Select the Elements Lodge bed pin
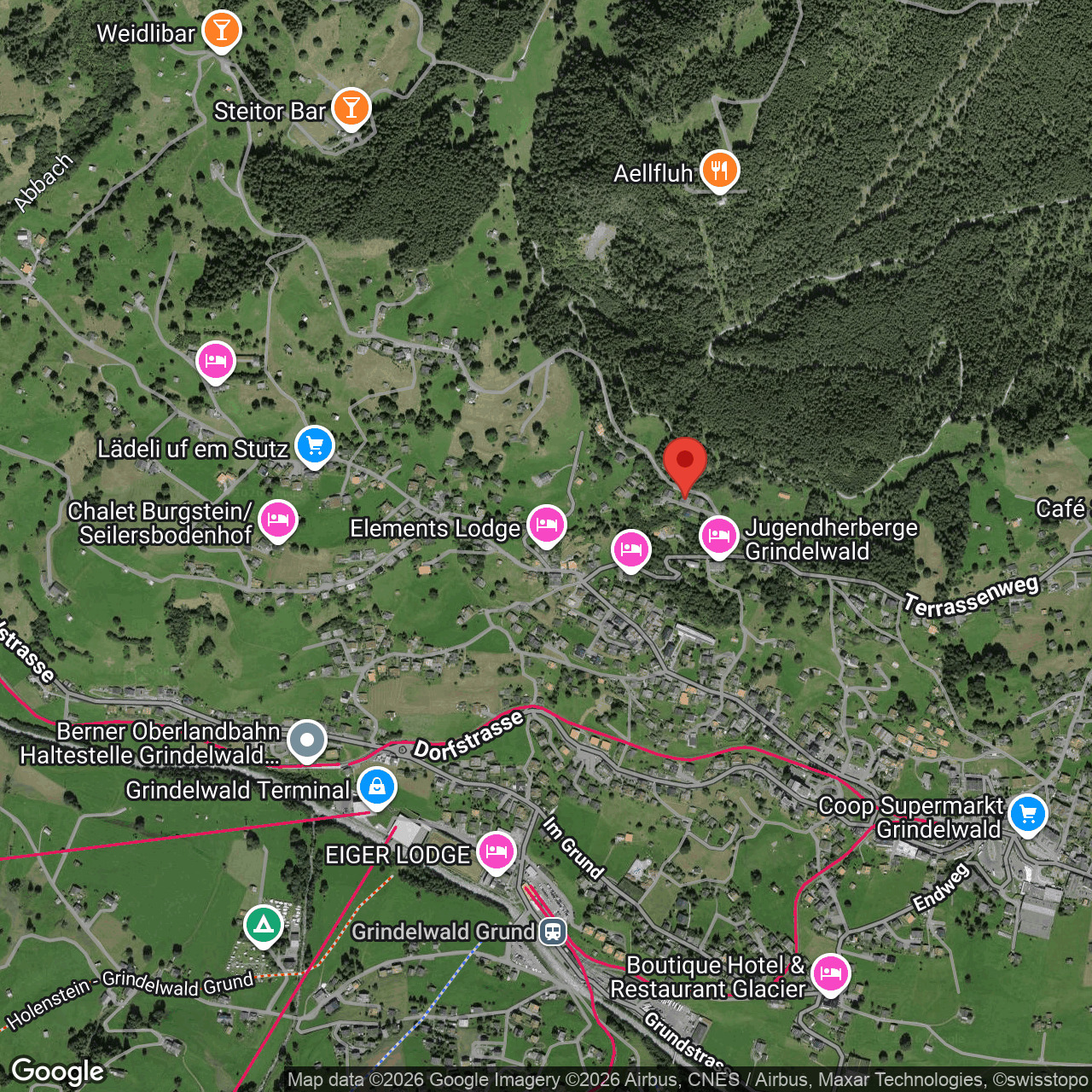 point(547,525)
